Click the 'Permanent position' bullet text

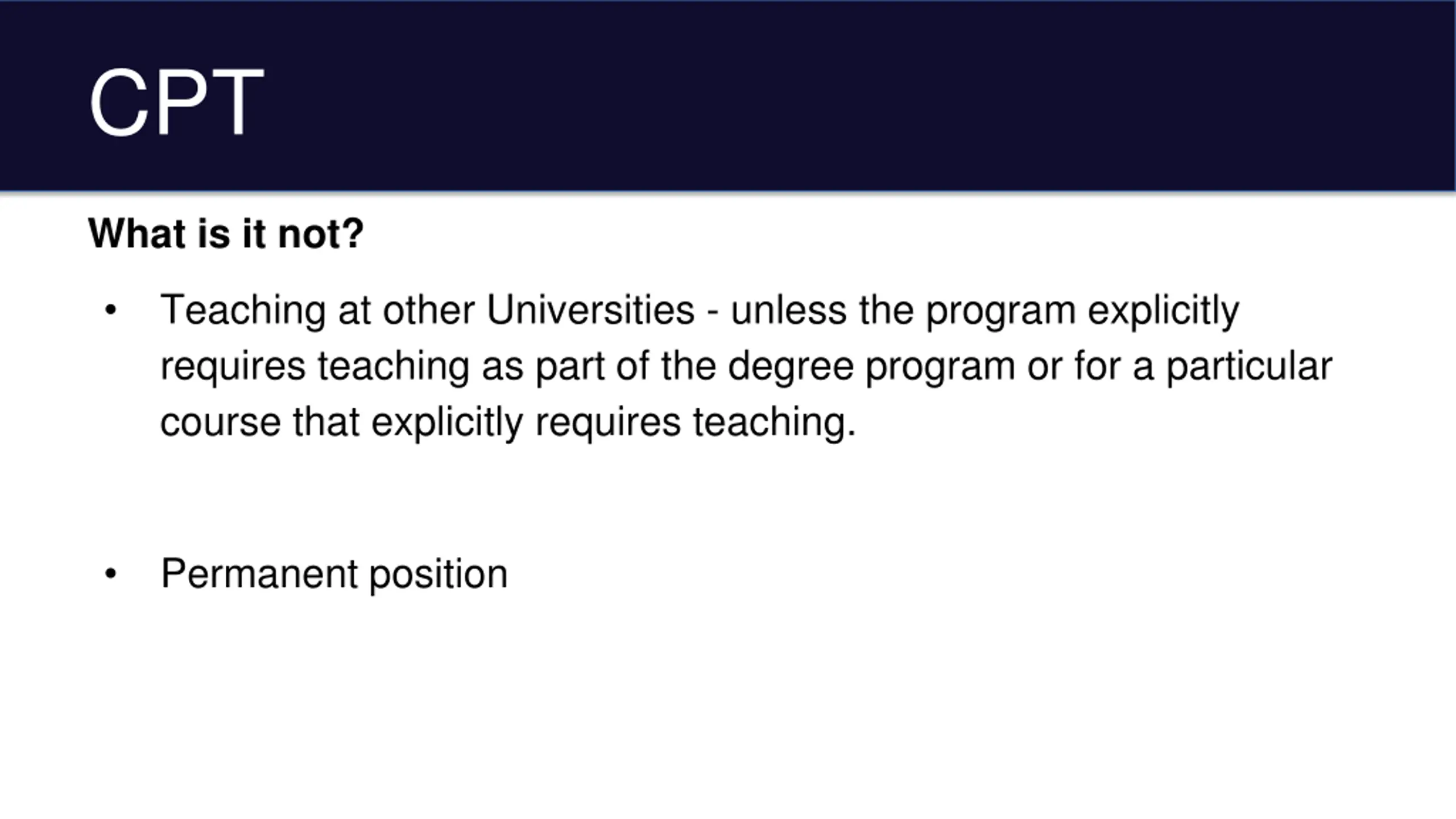pos(334,574)
